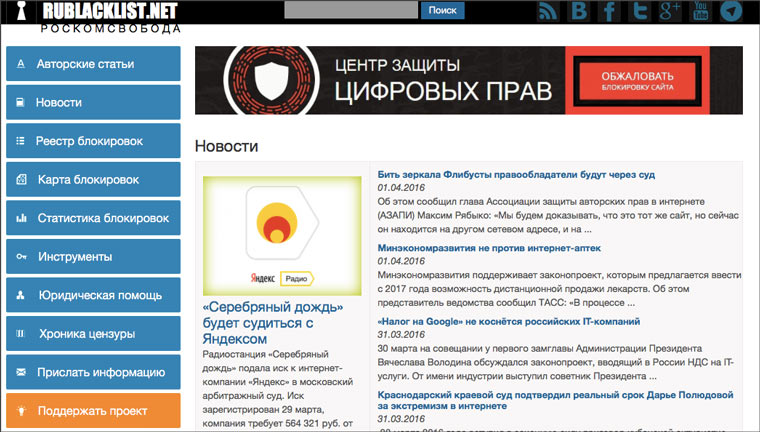Open Карта блокировок page
Viewport: 760px width, 432px height.
(x=93, y=179)
